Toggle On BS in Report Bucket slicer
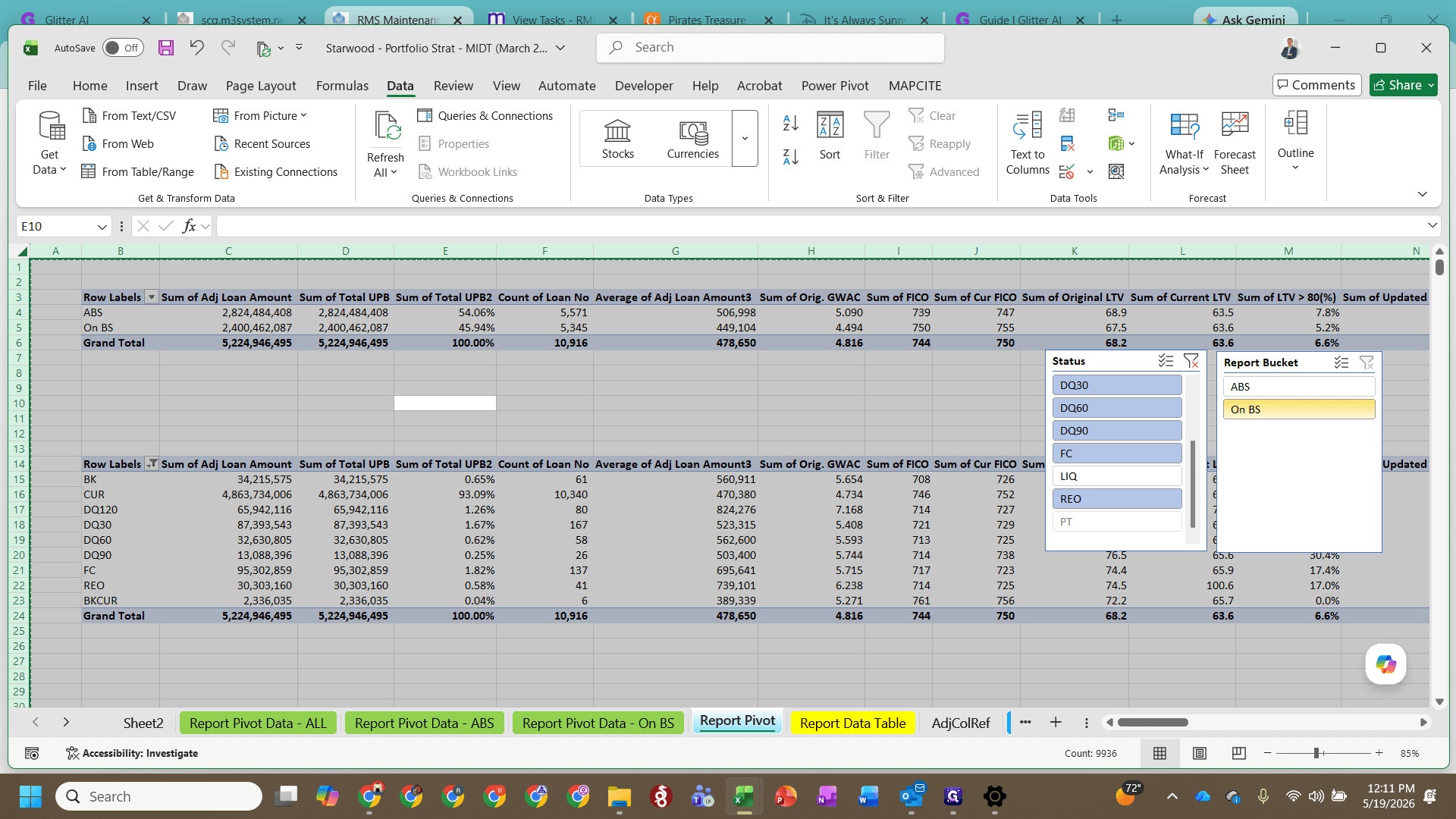This screenshot has height=819, width=1456. [1298, 409]
